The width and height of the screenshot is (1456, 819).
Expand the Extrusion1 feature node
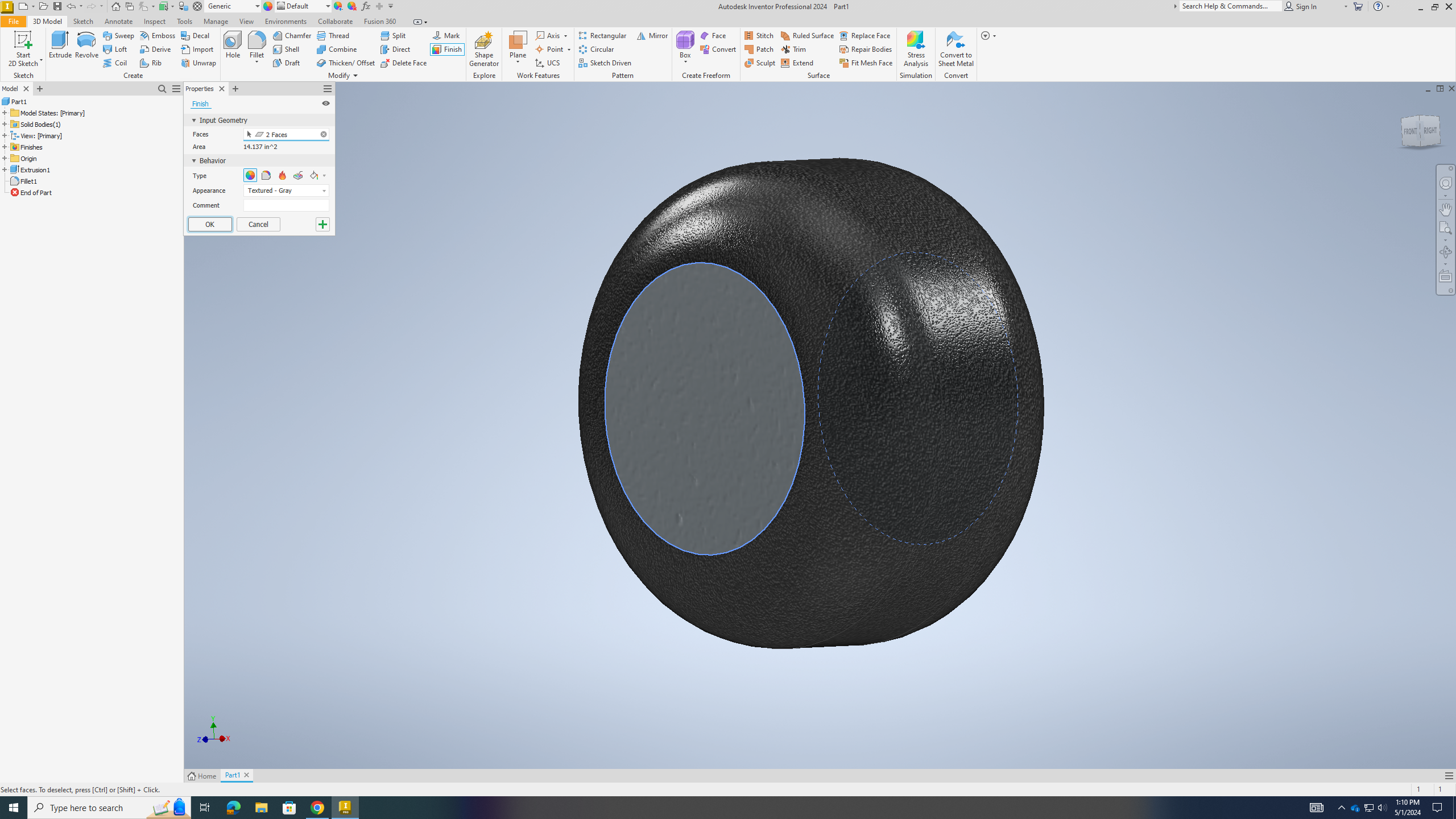(x=5, y=169)
